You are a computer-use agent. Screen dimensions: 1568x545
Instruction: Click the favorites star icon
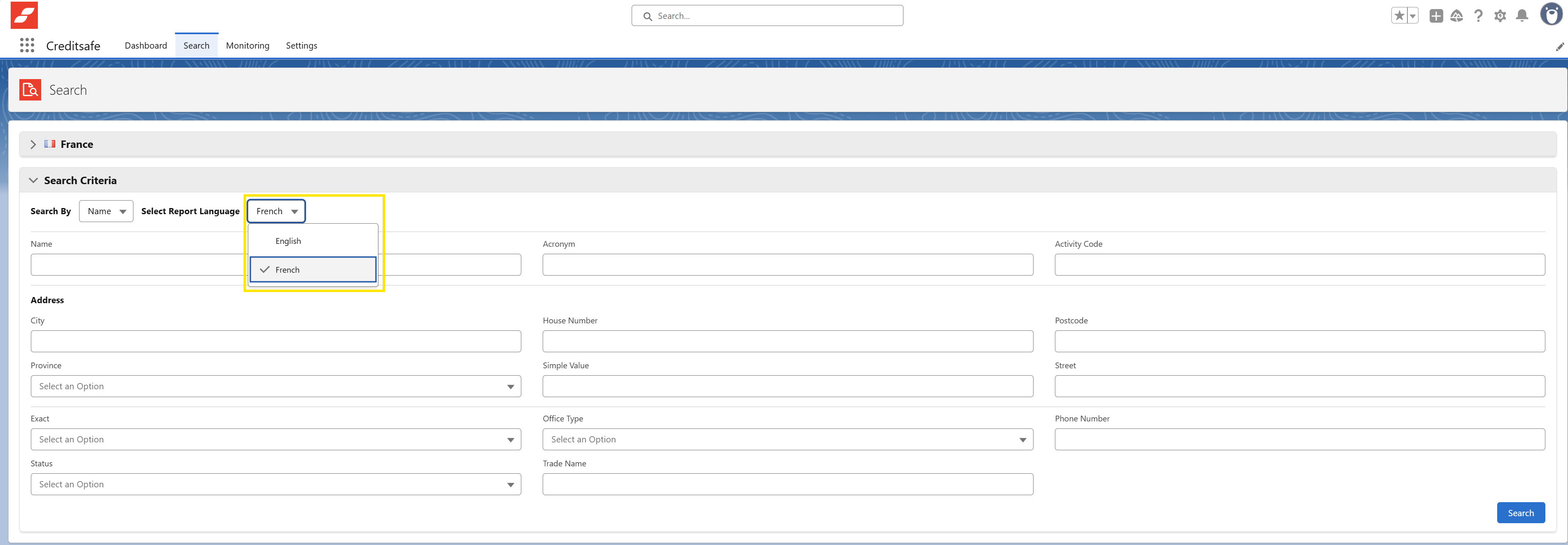[x=1399, y=16]
